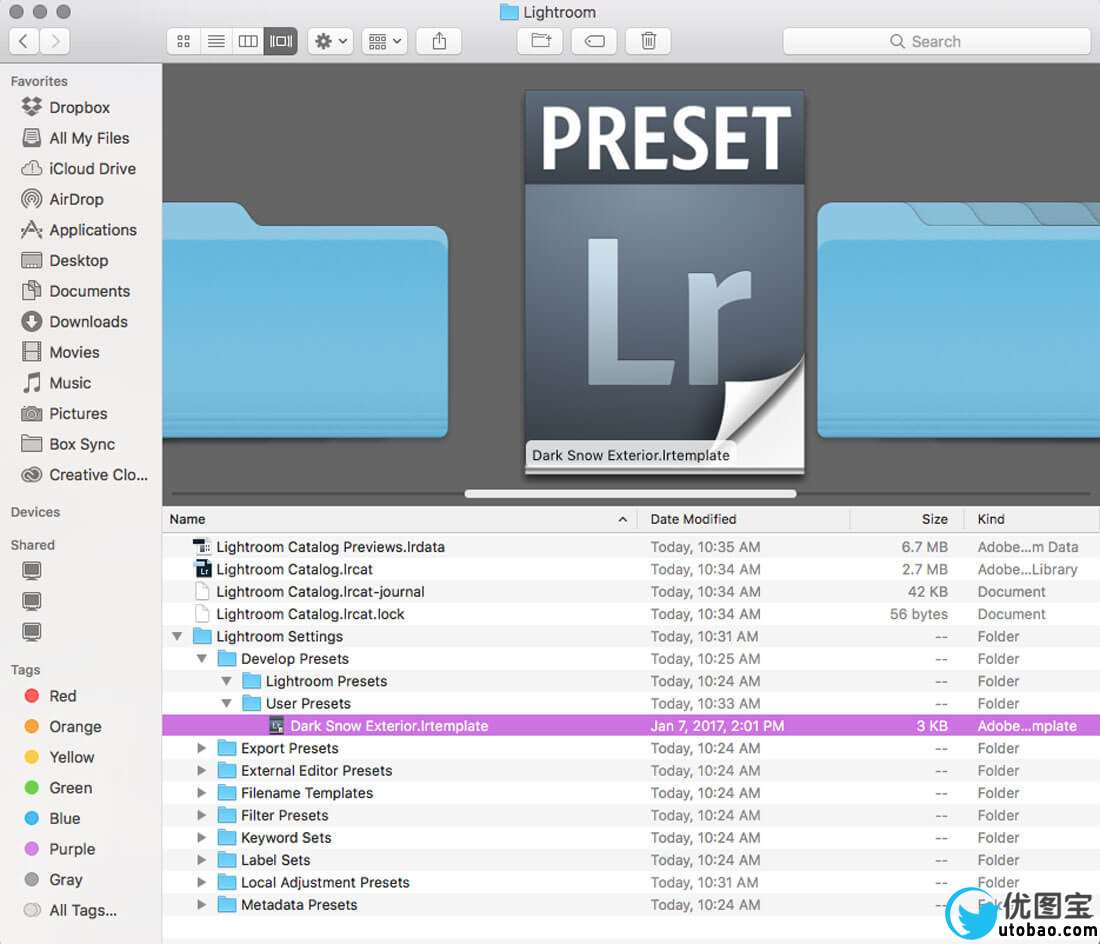Screen dimensions: 1100x944
Task: Show All Tags in sidebar
Action: [x=83, y=910]
